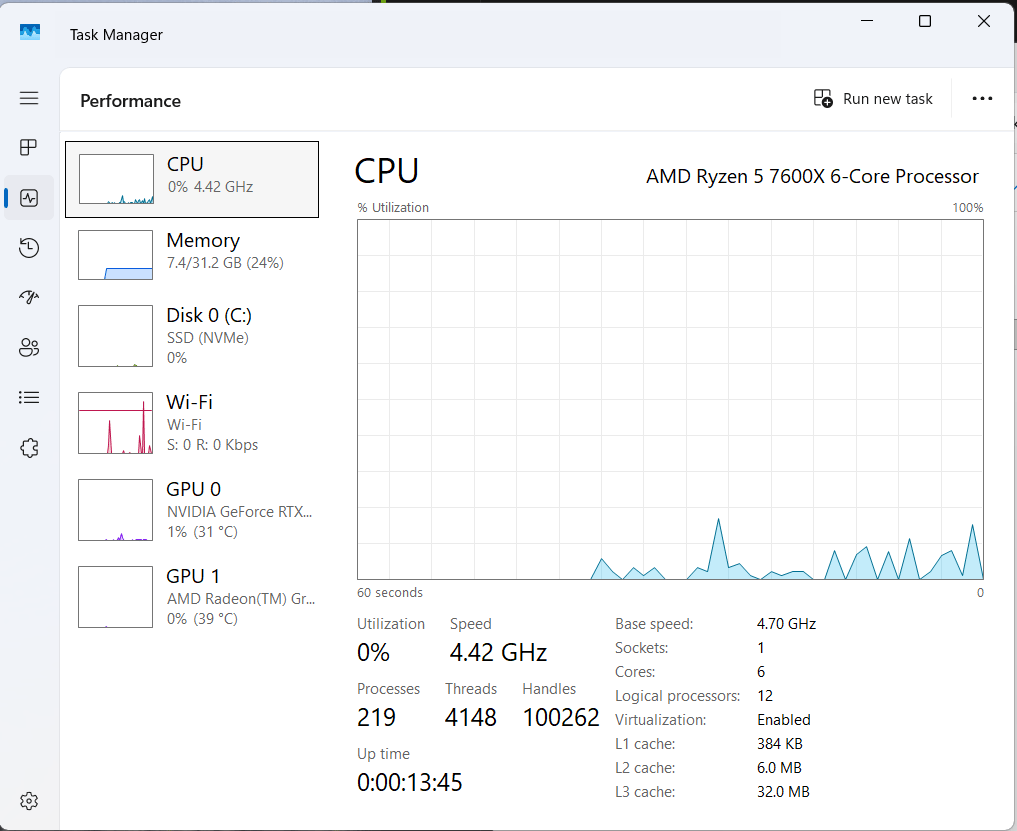Screen dimensions: 1017x831
Task: Click the Memory mini graph thumbnail
Action: [115, 255]
